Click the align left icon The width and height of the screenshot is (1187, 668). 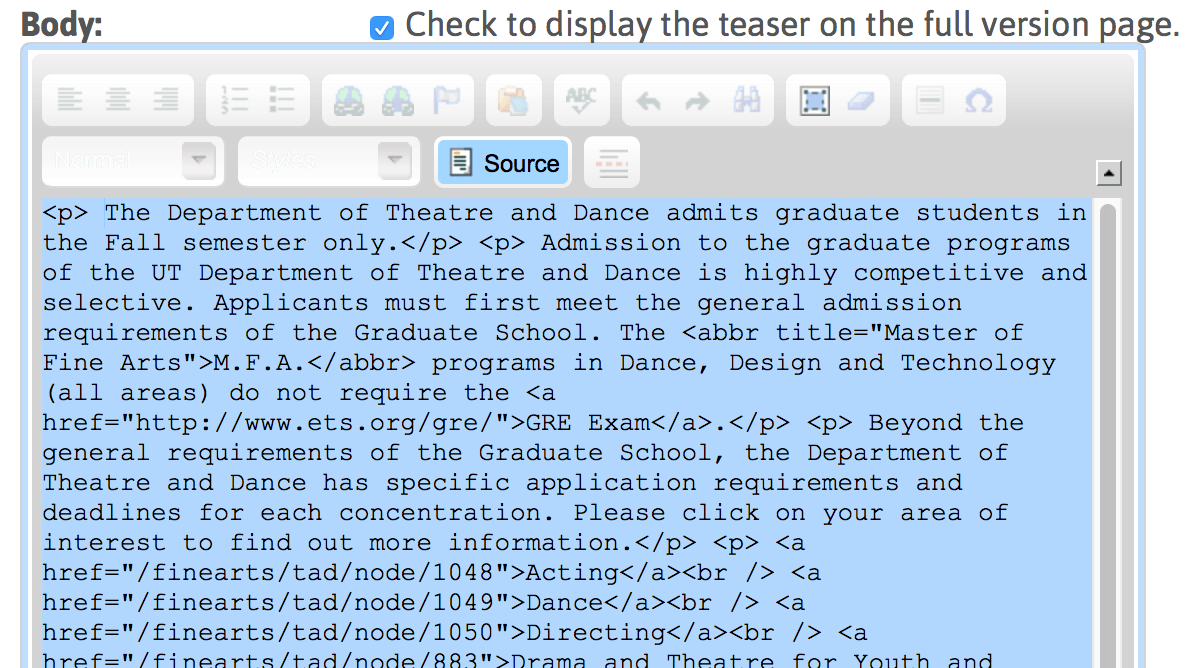pos(70,100)
